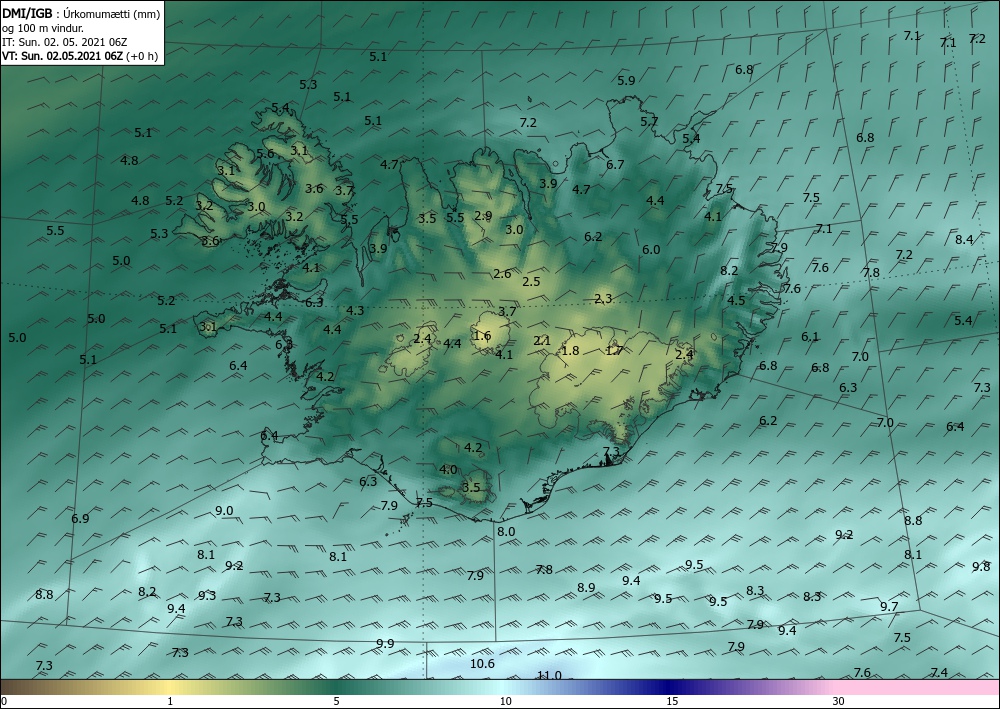The image size is (1000, 709).
Task: Click the map value '4.5'
Action: (736, 300)
